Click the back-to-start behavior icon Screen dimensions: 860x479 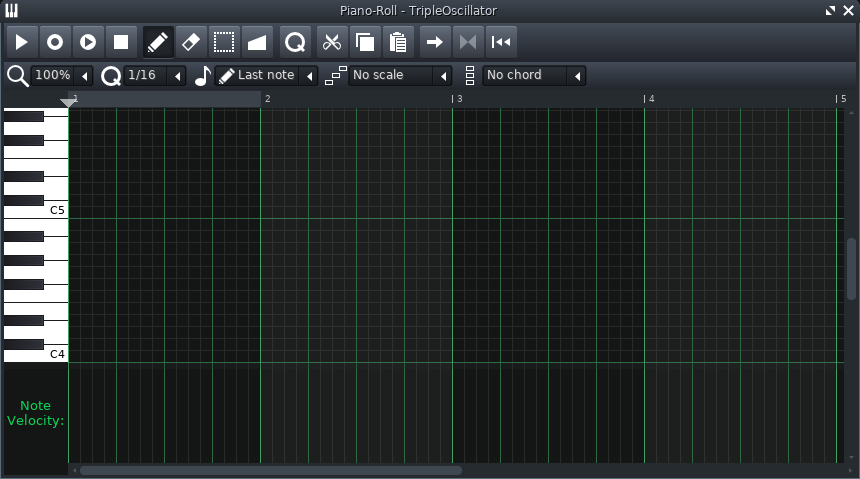coord(502,42)
